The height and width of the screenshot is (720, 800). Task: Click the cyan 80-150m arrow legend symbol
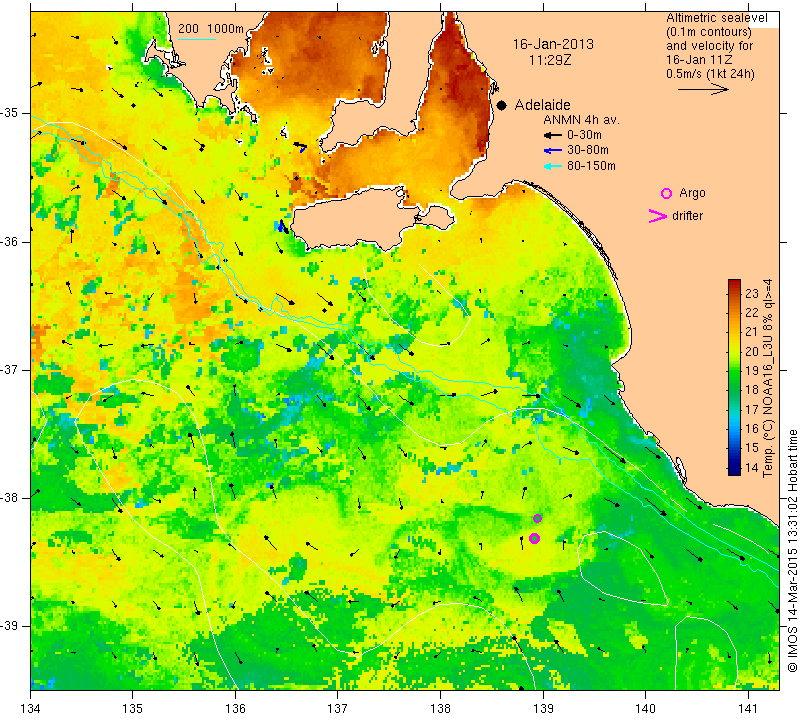pos(553,166)
